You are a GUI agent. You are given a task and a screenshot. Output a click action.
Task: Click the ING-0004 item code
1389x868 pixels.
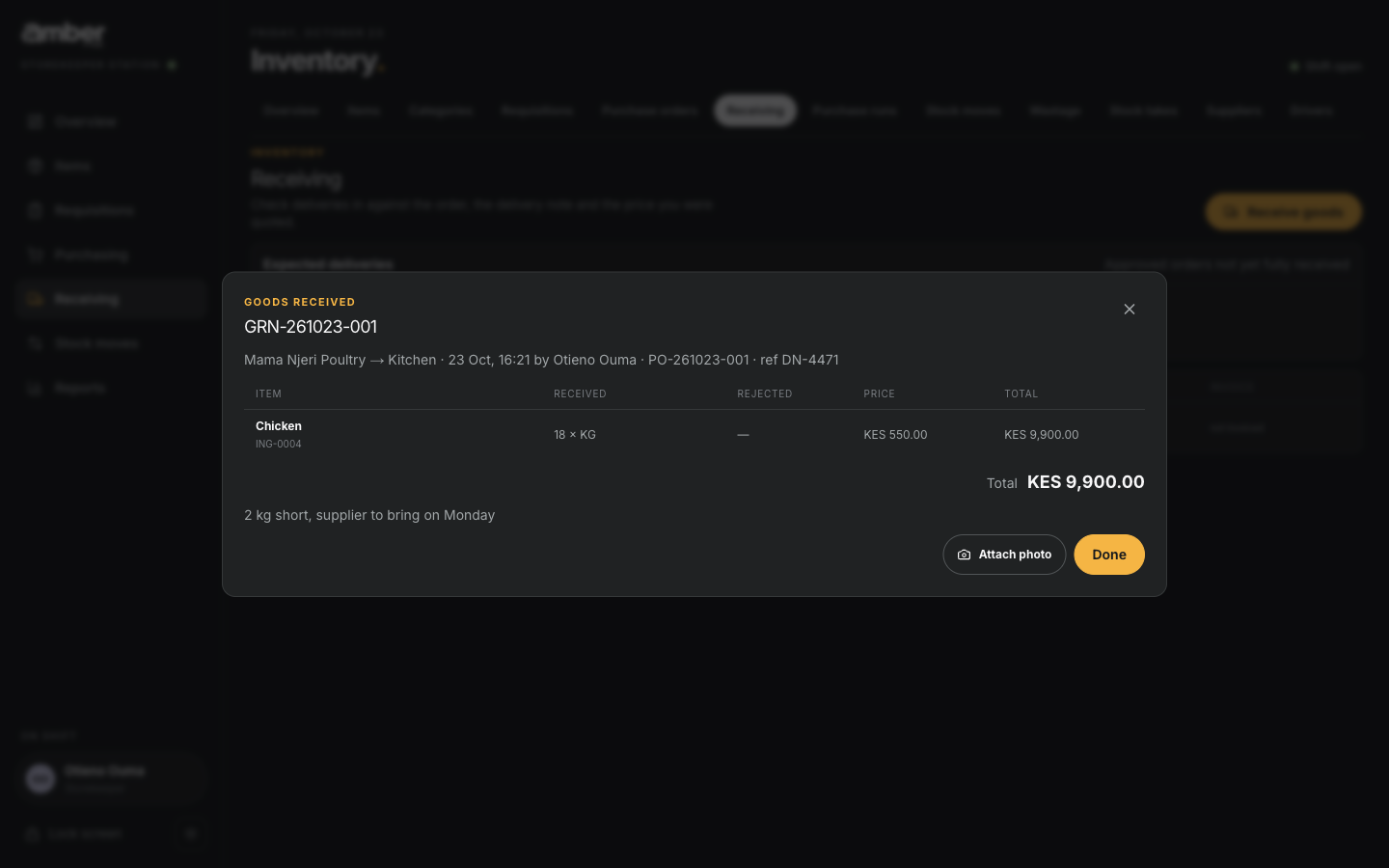pyautogui.click(x=278, y=445)
